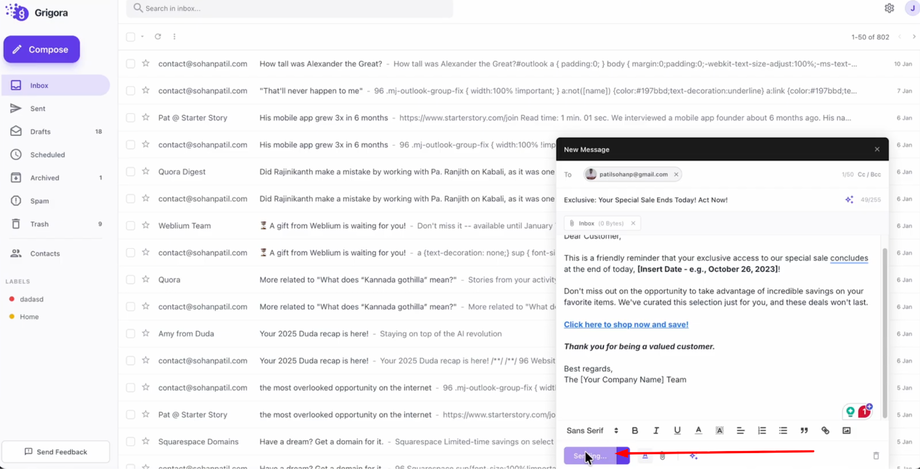Open the text color picker
920x469 pixels.
pos(698,430)
